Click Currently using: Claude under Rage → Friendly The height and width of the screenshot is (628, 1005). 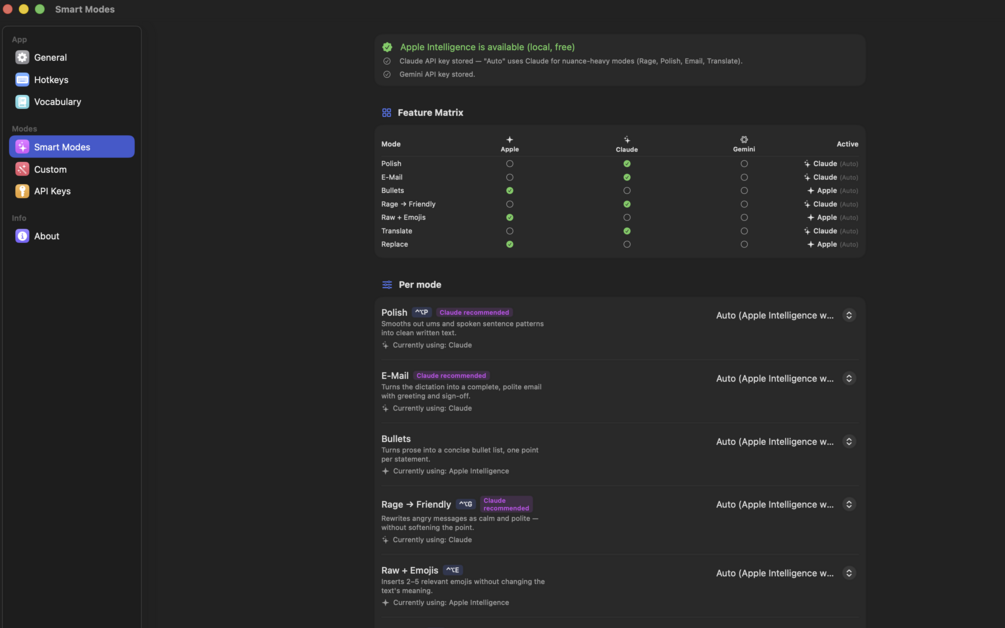[432, 540]
